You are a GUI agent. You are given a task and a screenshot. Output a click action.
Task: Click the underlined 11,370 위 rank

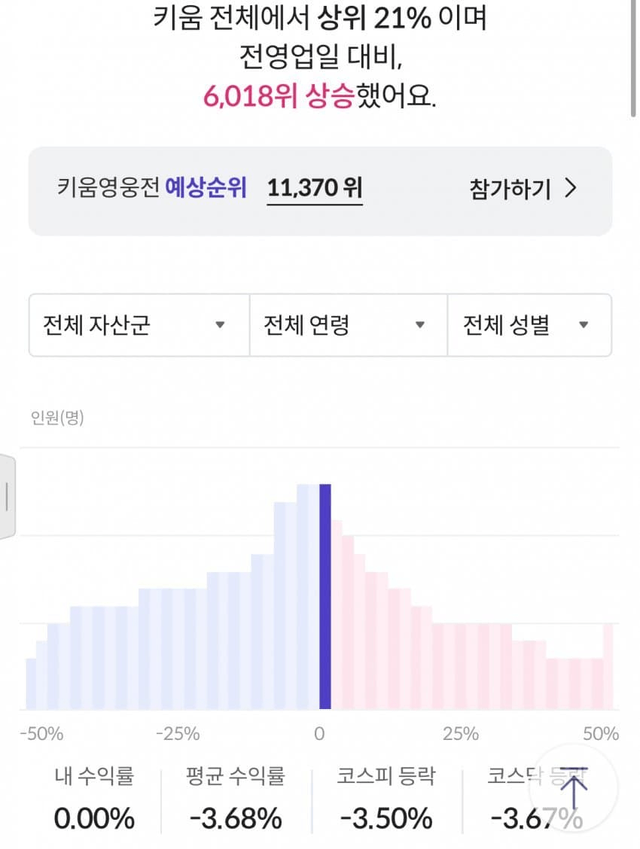click(314, 189)
